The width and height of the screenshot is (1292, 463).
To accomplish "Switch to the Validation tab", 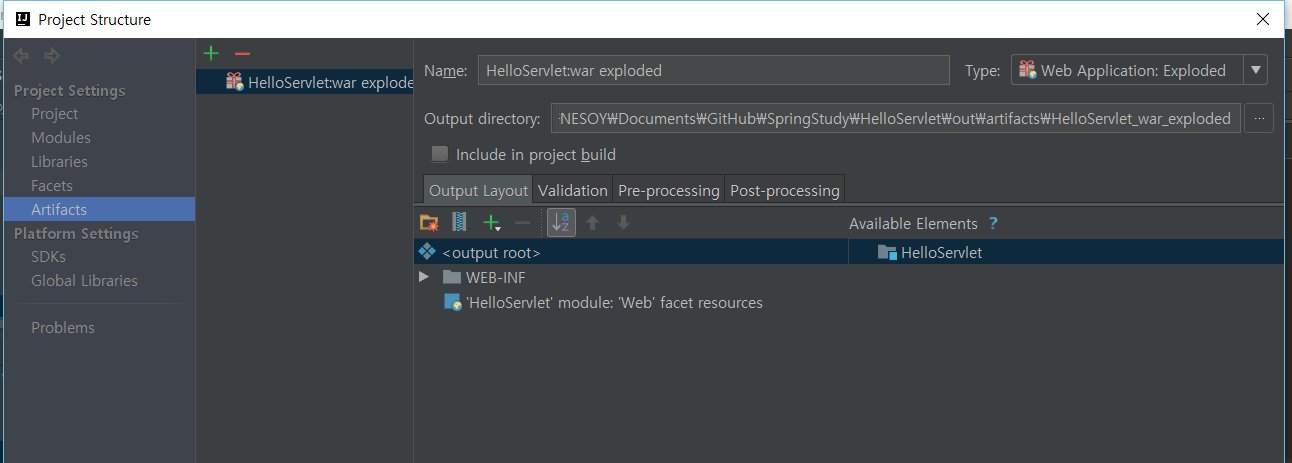I will [x=573, y=190].
